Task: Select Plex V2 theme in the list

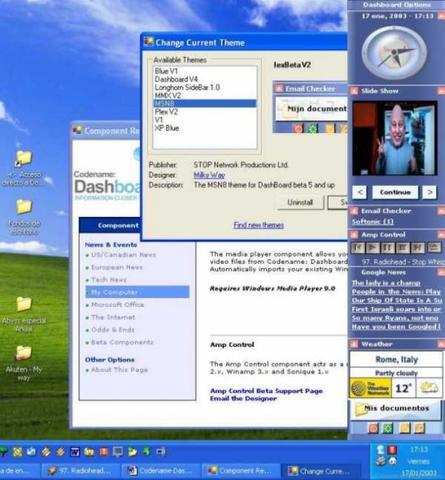Action: 204,112
